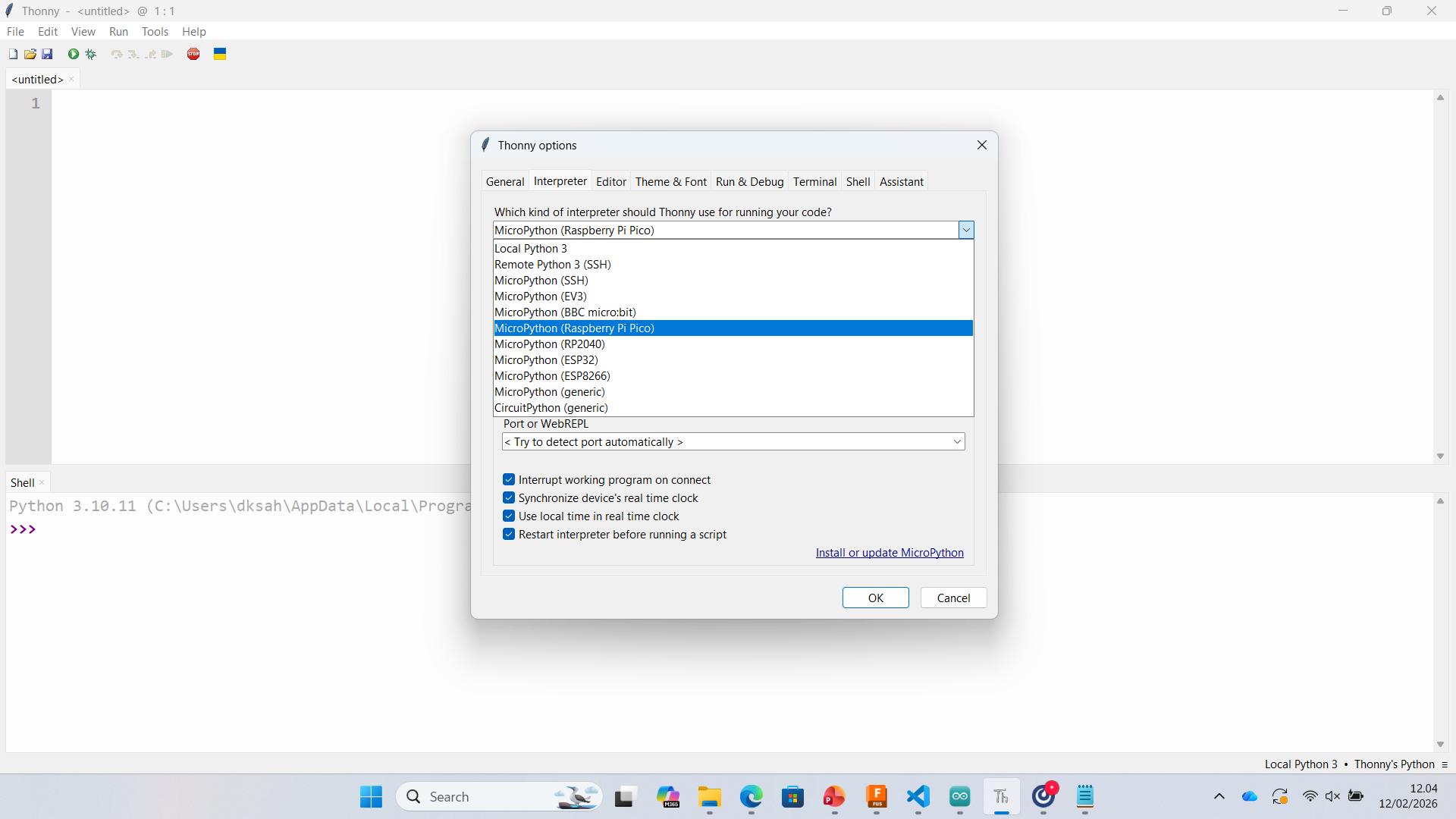This screenshot has height=819, width=1456.
Task: Click the Open file folder icon
Action: pyautogui.click(x=30, y=54)
